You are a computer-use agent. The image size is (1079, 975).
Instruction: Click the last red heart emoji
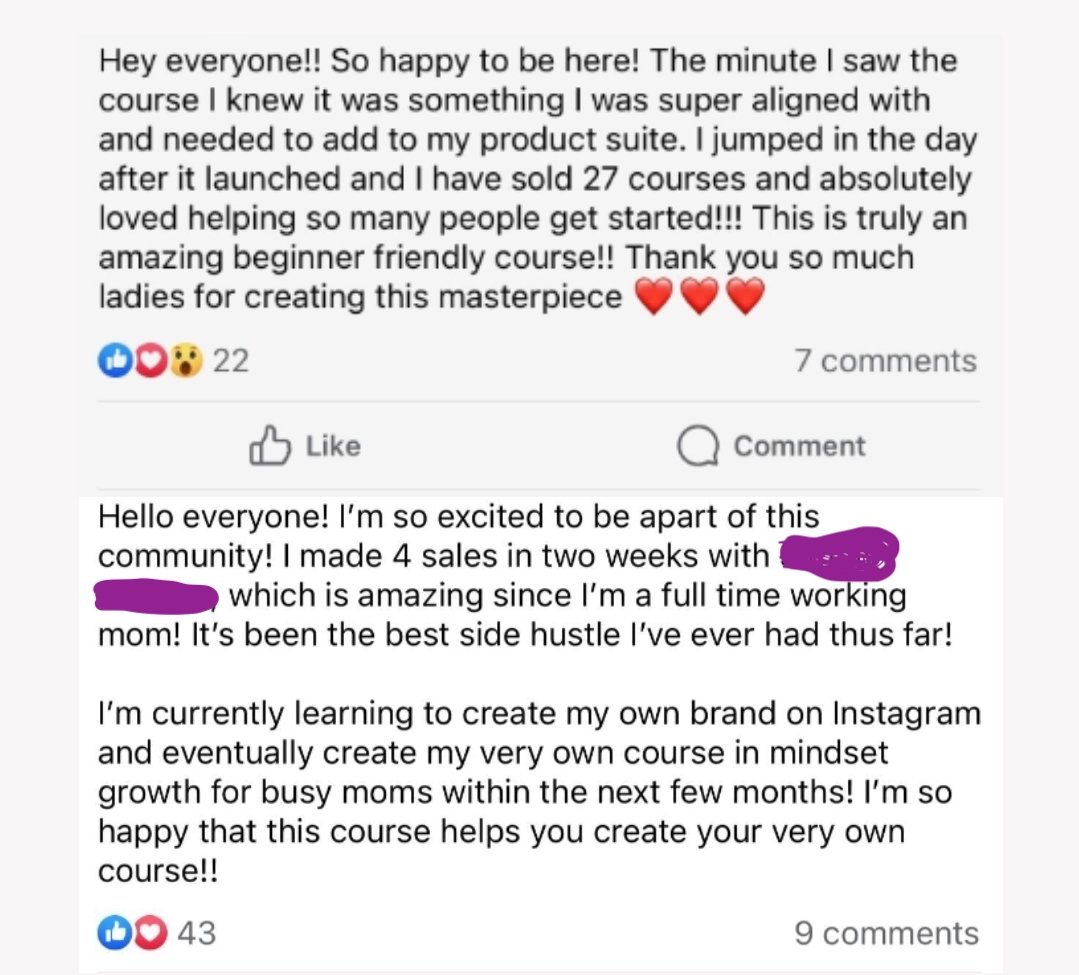pyautogui.click(x=744, y=298)
